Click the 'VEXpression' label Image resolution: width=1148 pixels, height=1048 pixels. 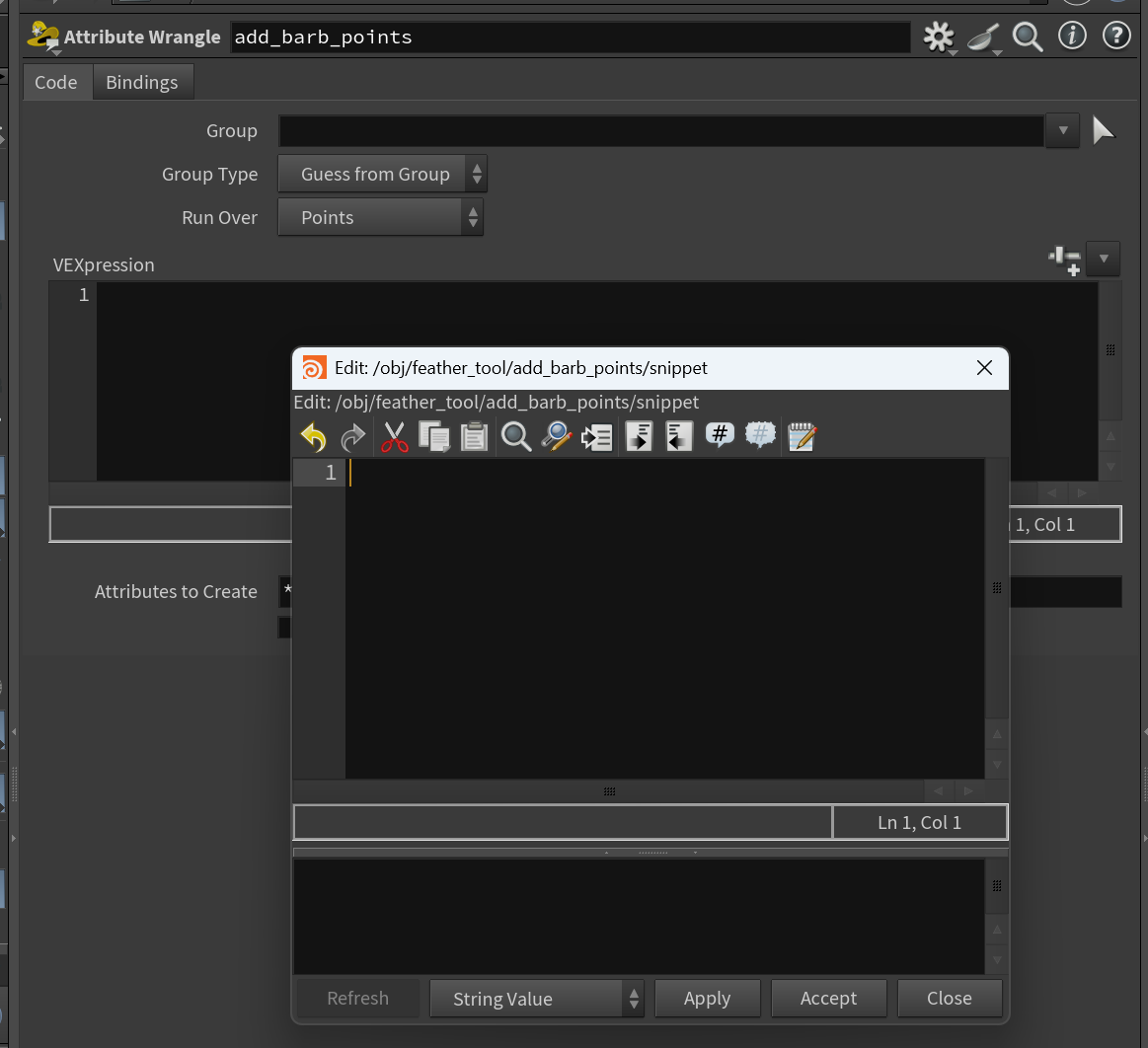[104, 264]
